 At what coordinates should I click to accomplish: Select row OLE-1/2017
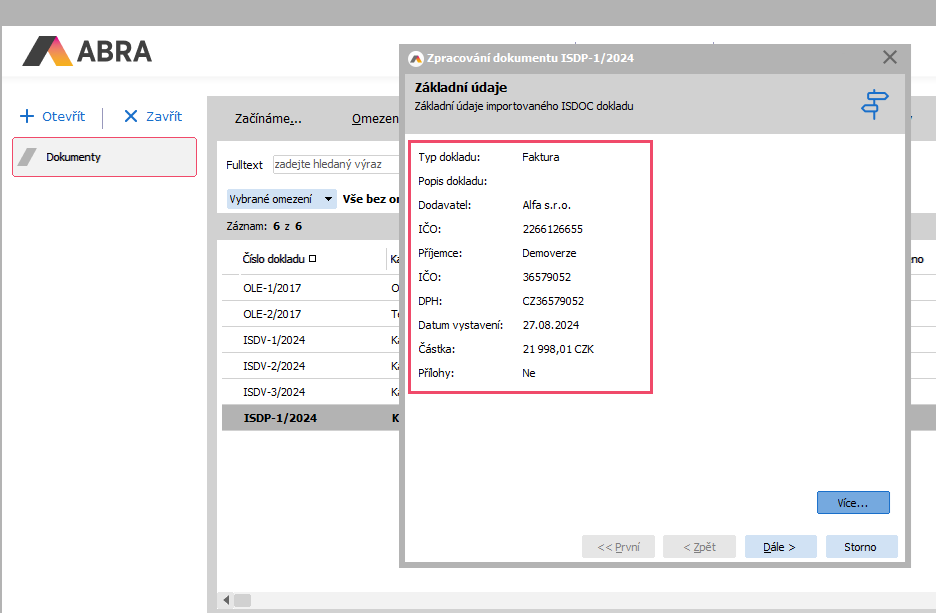310,288
